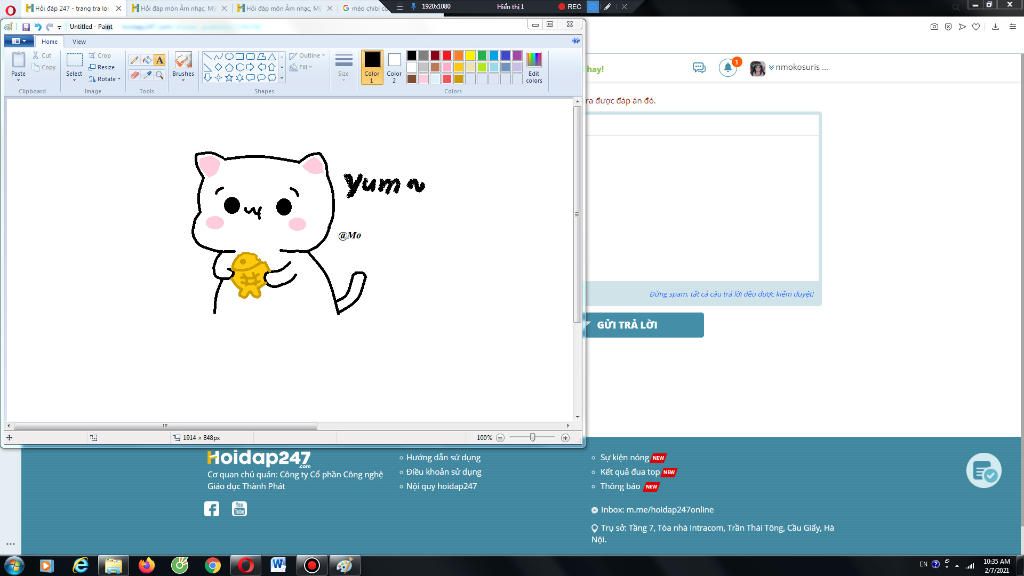Screen dimensions: 1024x576
Task: Click the Crop tool in Image group
Action: 100,56
